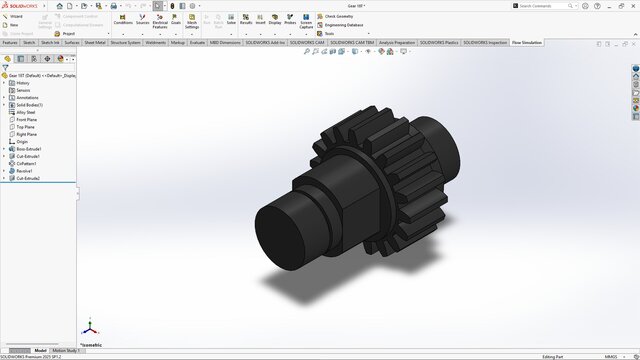This screenshot has width=640, height=360.
Task: Click the Open file icon
Action: coord(84,6)
